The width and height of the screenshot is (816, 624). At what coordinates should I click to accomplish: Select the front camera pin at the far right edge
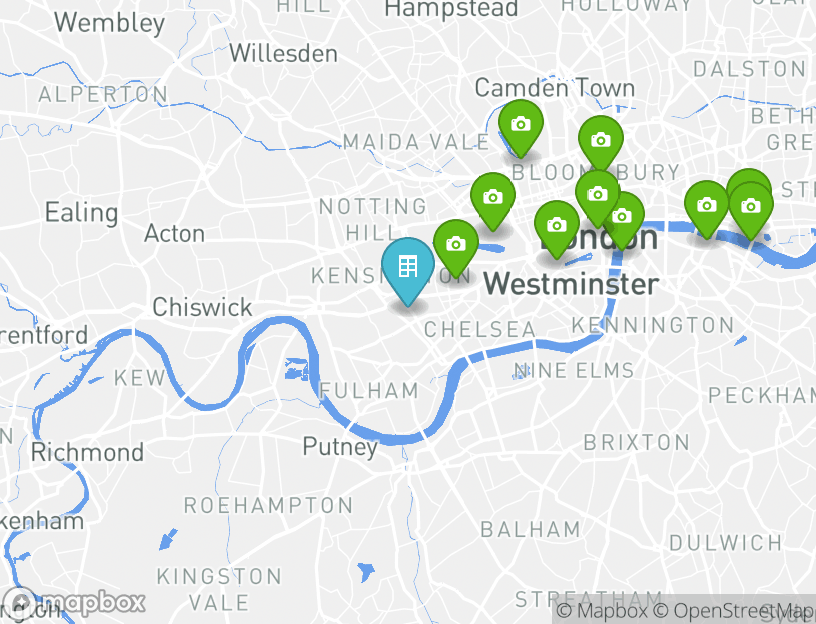(x=751, y=209)
